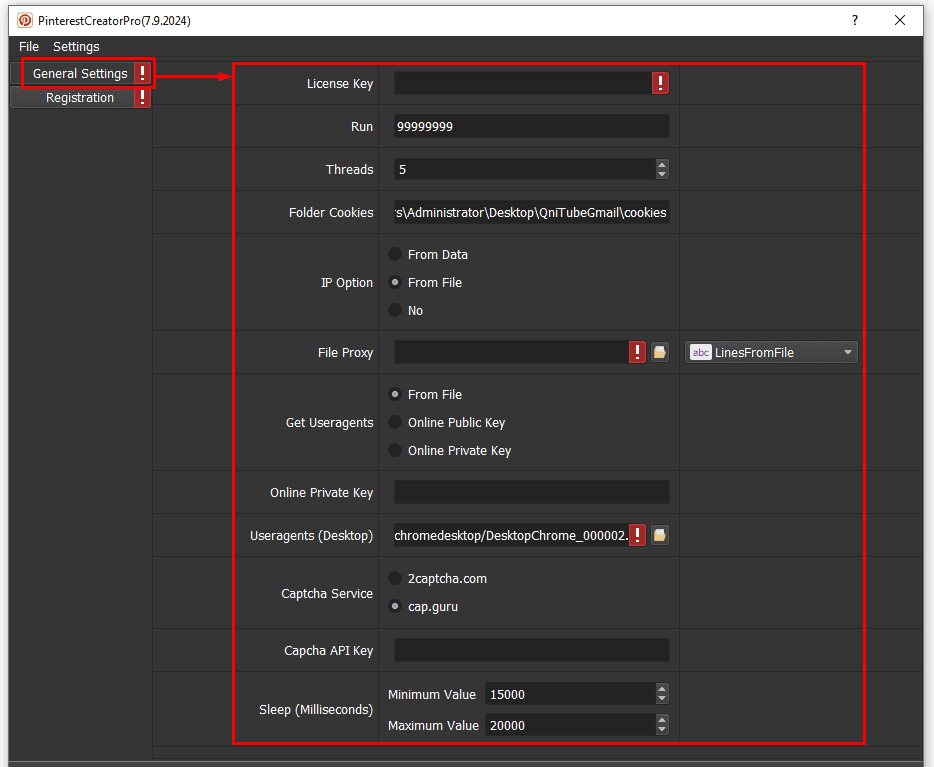Click the Minimum Value field showing 15000
The image size is (934, 767).
pyautogui.click(x=570, y=694)
